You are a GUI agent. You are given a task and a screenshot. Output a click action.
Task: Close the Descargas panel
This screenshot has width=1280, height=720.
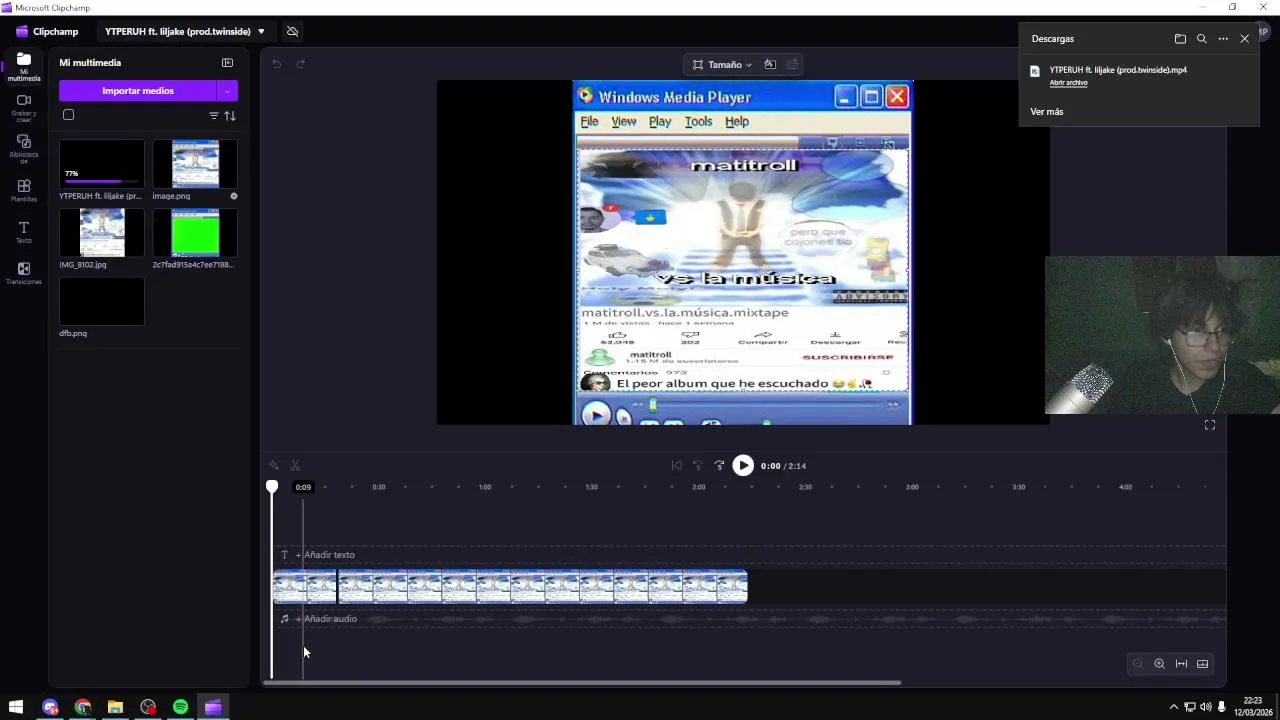tap(1245, 39)
